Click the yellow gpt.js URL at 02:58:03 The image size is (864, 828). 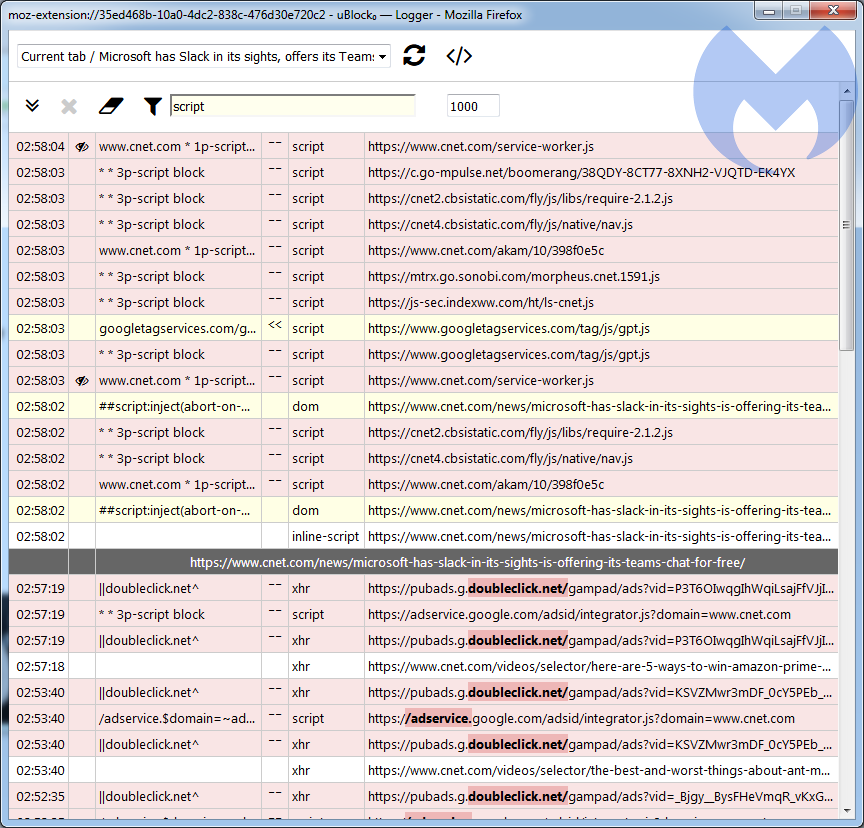click(x=509, y=328)
